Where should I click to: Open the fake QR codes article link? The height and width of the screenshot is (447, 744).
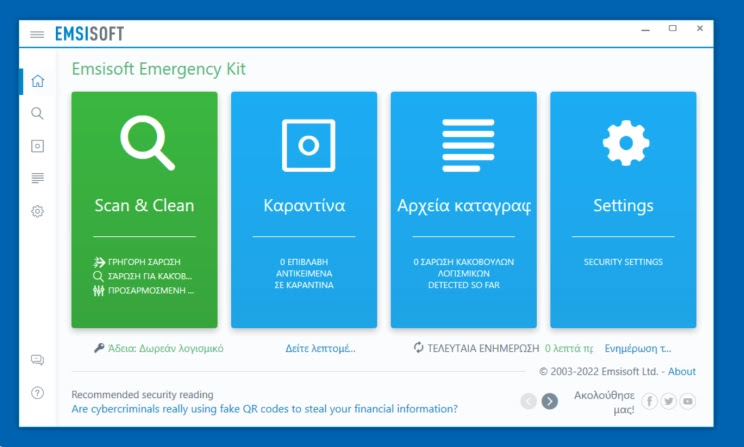264,409
